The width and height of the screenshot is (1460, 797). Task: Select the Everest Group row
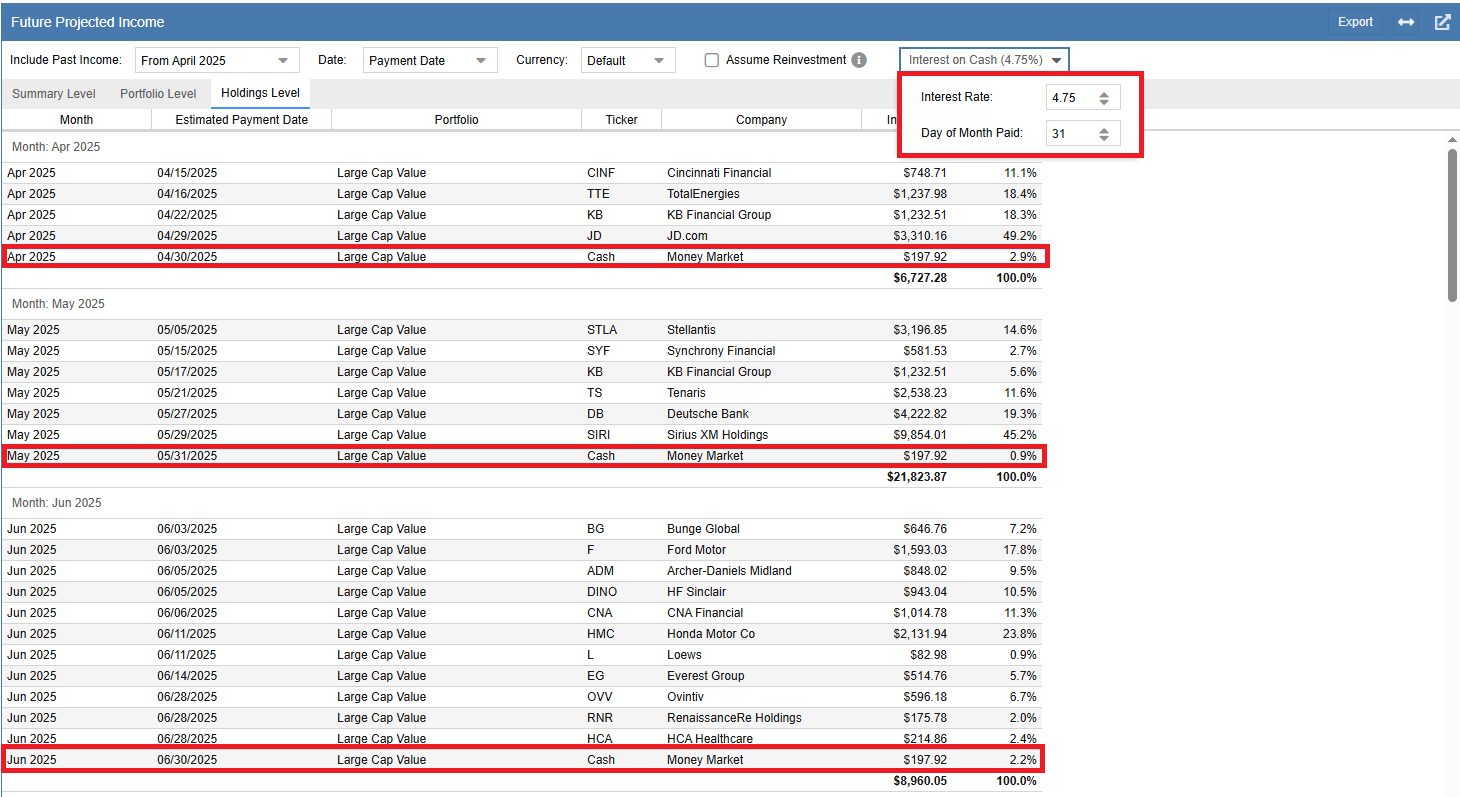(x=521, y=676)
